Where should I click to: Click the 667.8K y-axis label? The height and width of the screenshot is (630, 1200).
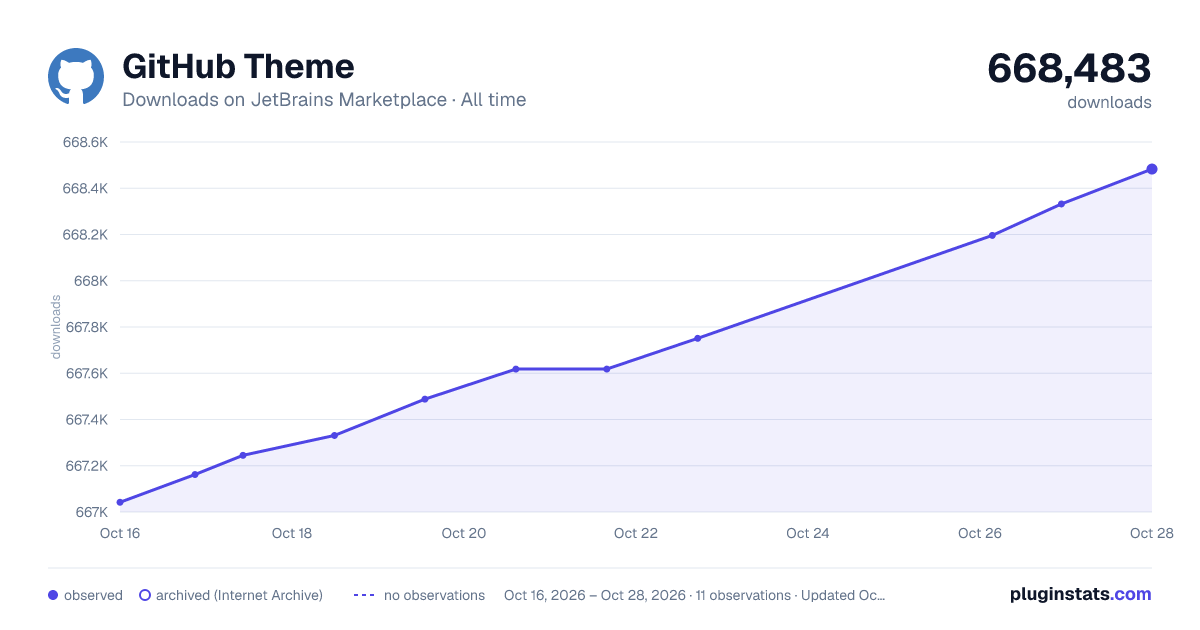[85, 327]
